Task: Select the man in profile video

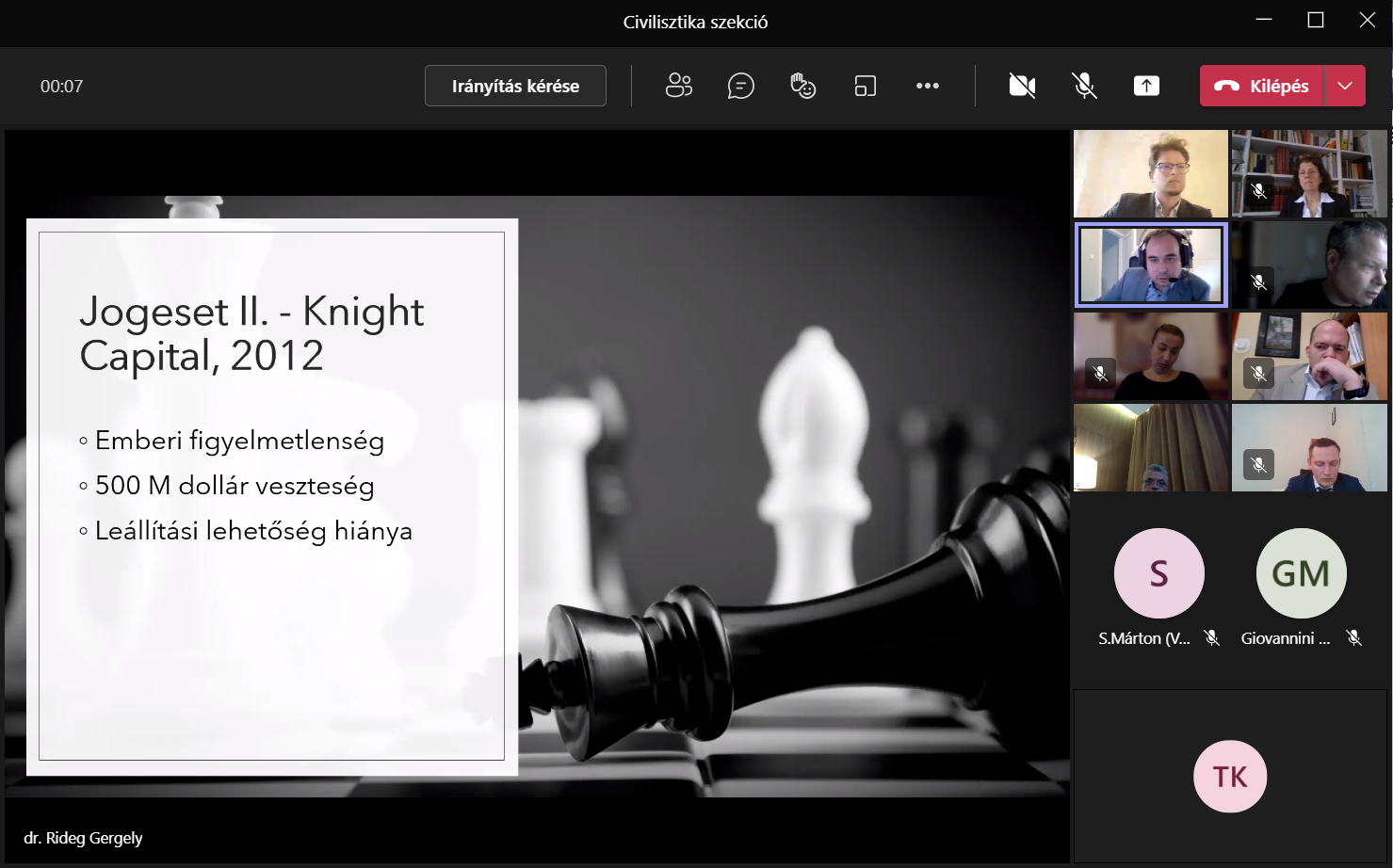Action: (x=1309, y=265)
